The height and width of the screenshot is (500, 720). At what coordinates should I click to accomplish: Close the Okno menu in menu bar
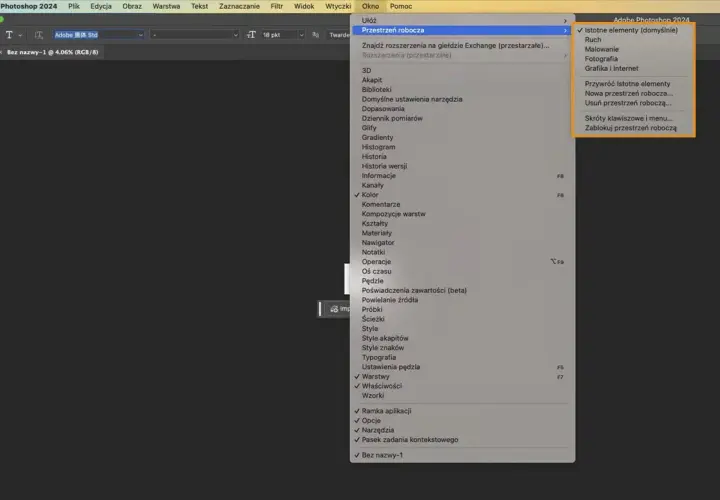coord(371,6)
